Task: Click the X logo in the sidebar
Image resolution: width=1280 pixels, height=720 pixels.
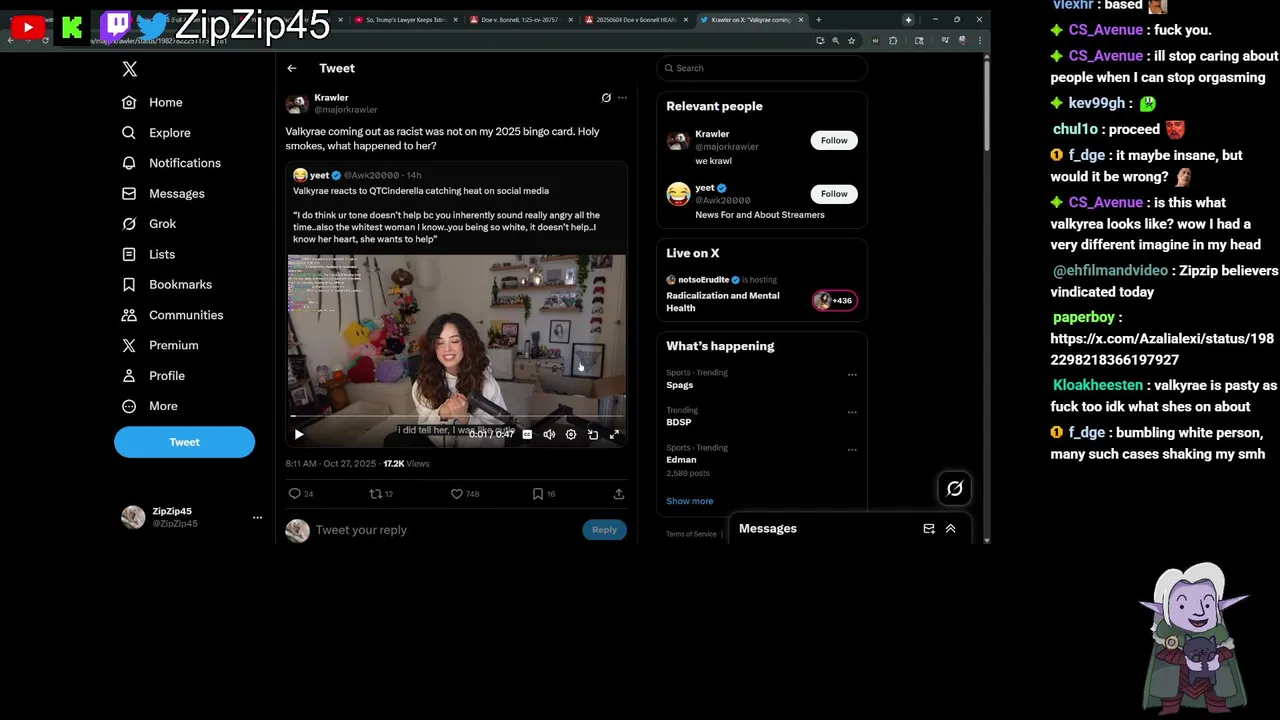Action: tap(129, 69)
